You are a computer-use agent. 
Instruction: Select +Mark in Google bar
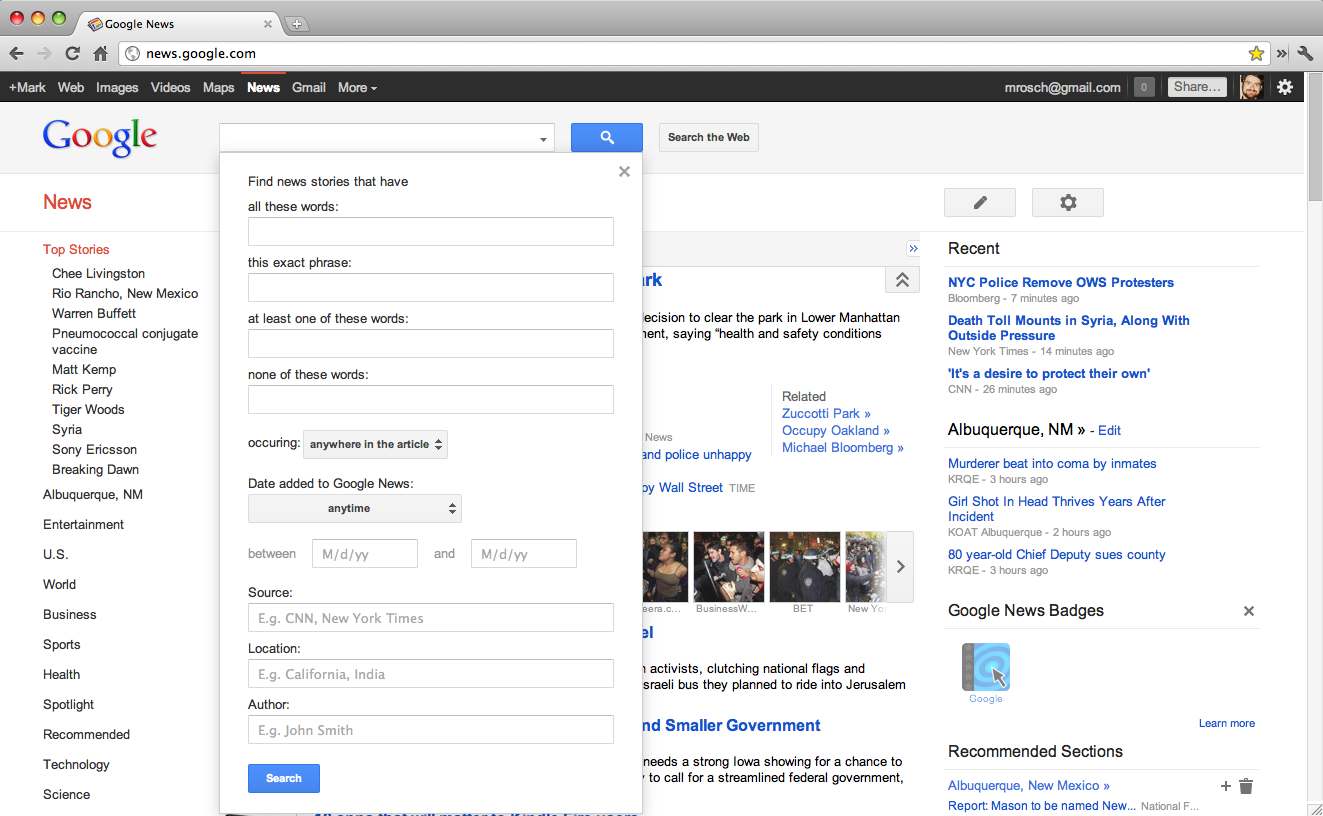[x=27, y=87]
